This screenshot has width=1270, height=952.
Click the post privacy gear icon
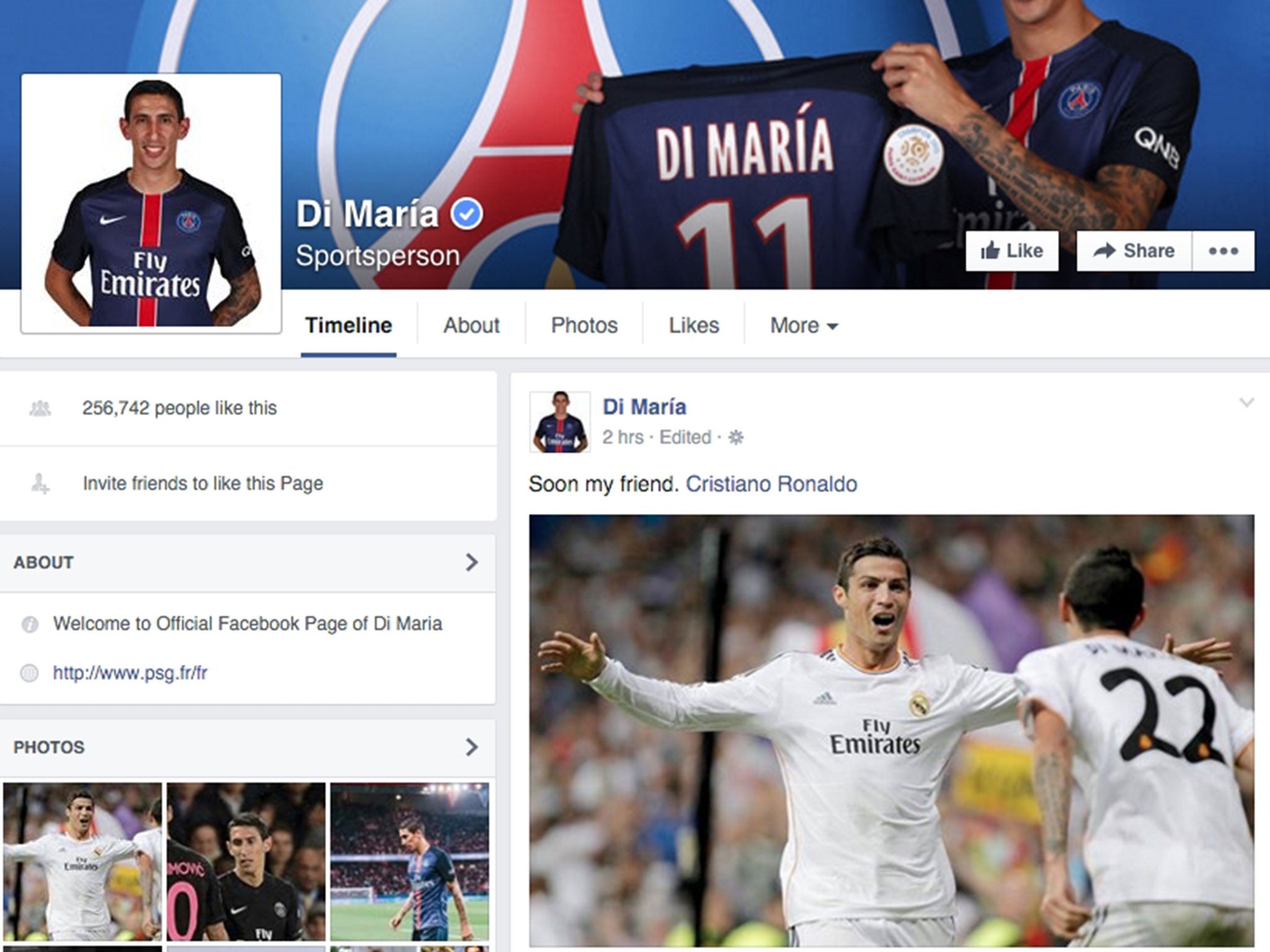tap(735, 438)
